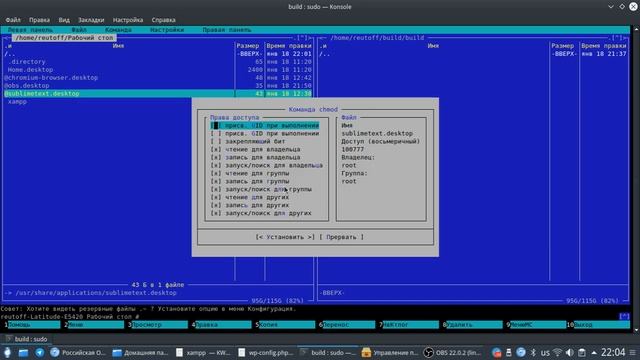Open Konsole 'Вид' menu

coord(64,20)
